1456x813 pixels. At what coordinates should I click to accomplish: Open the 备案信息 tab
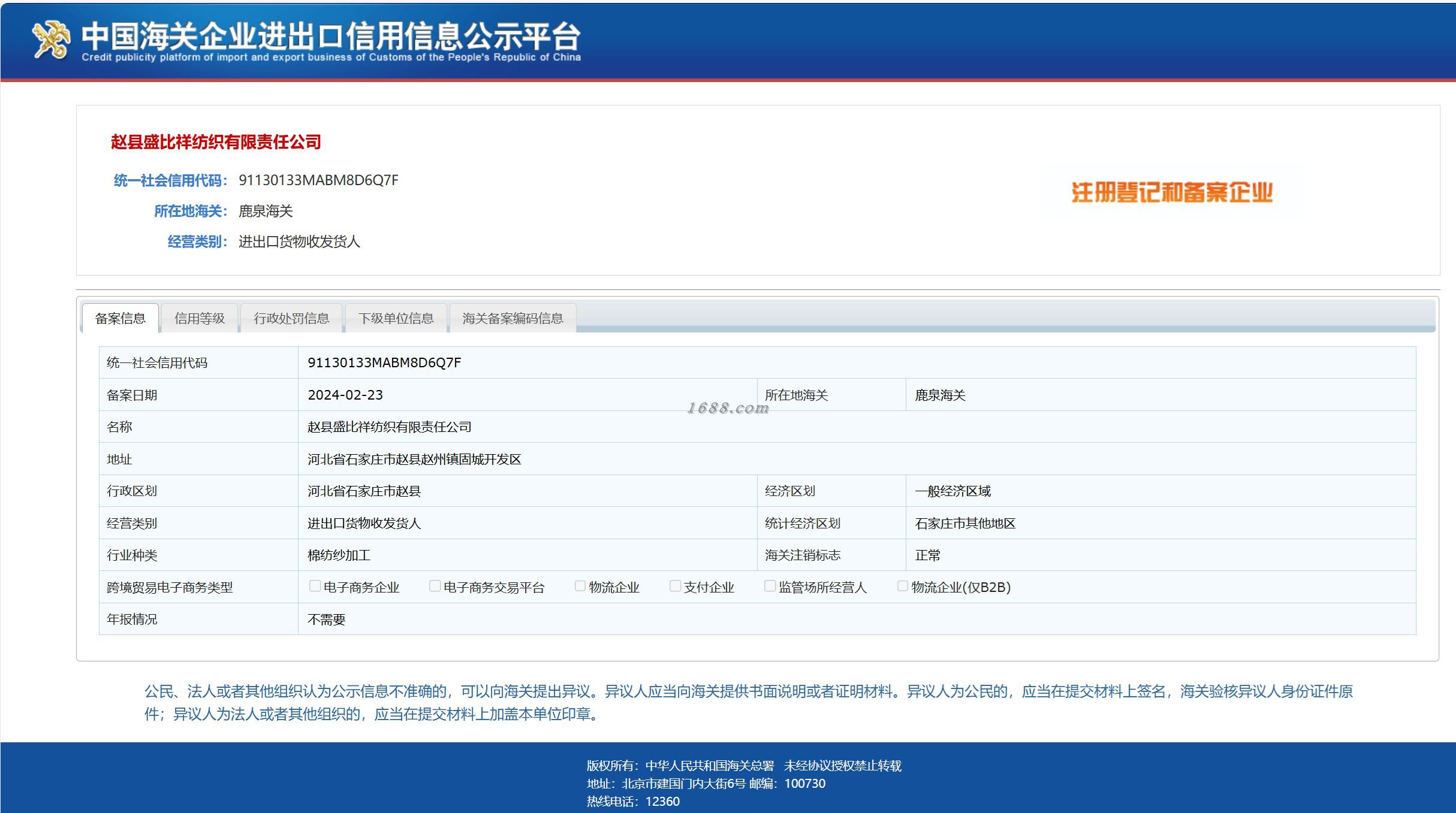pos(120,318)
